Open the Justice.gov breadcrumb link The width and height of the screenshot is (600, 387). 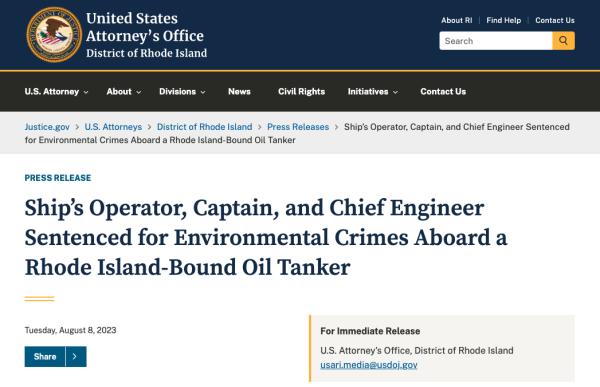[47, 127]
